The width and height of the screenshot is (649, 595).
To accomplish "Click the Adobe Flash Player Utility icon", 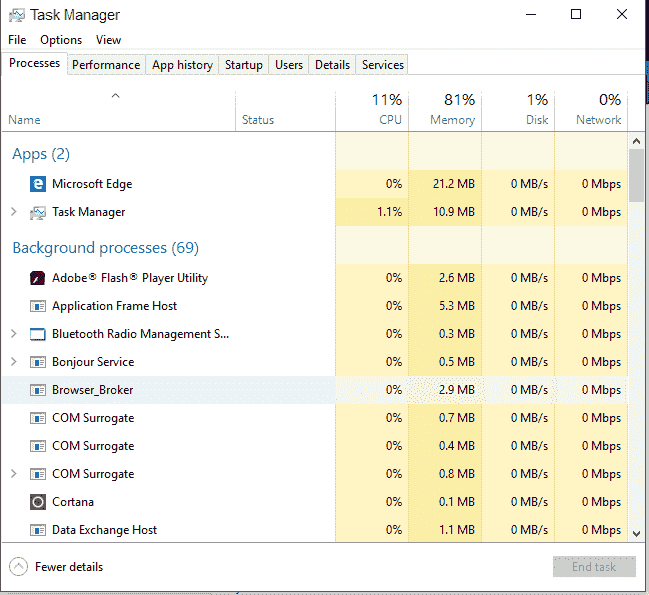I will [38, 278].
